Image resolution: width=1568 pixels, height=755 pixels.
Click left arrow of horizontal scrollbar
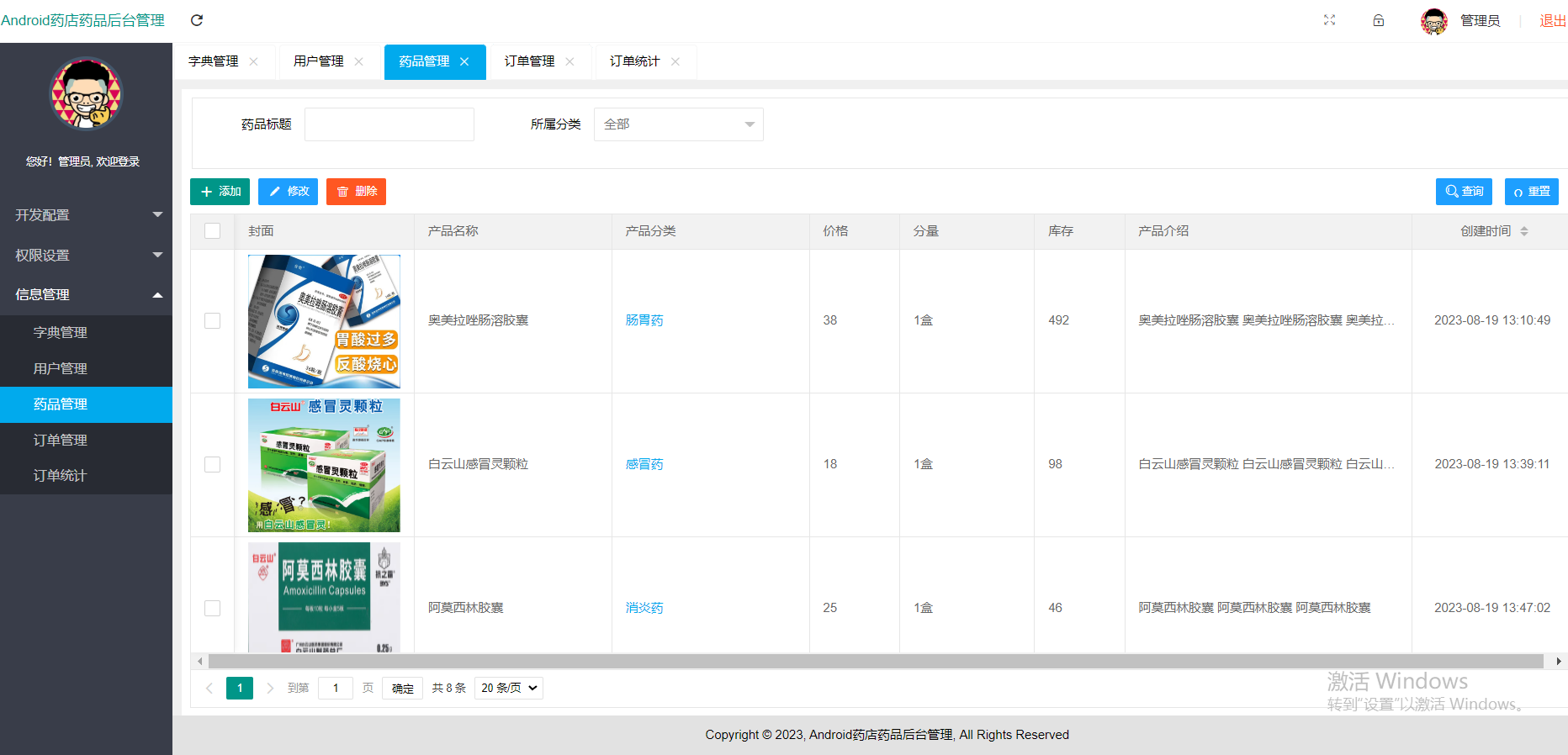(x=199, y=662)
